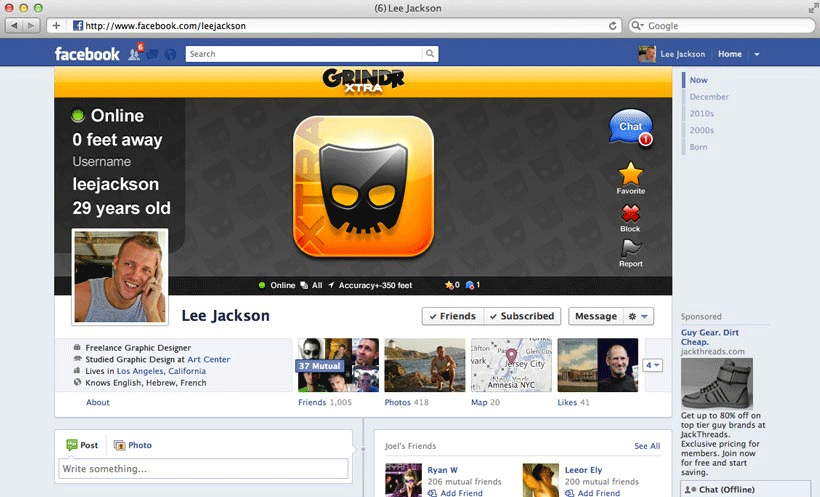Select the Photo tab in composer
The height and width of the screenshot is (497, 820).
[x=133, y=445]
